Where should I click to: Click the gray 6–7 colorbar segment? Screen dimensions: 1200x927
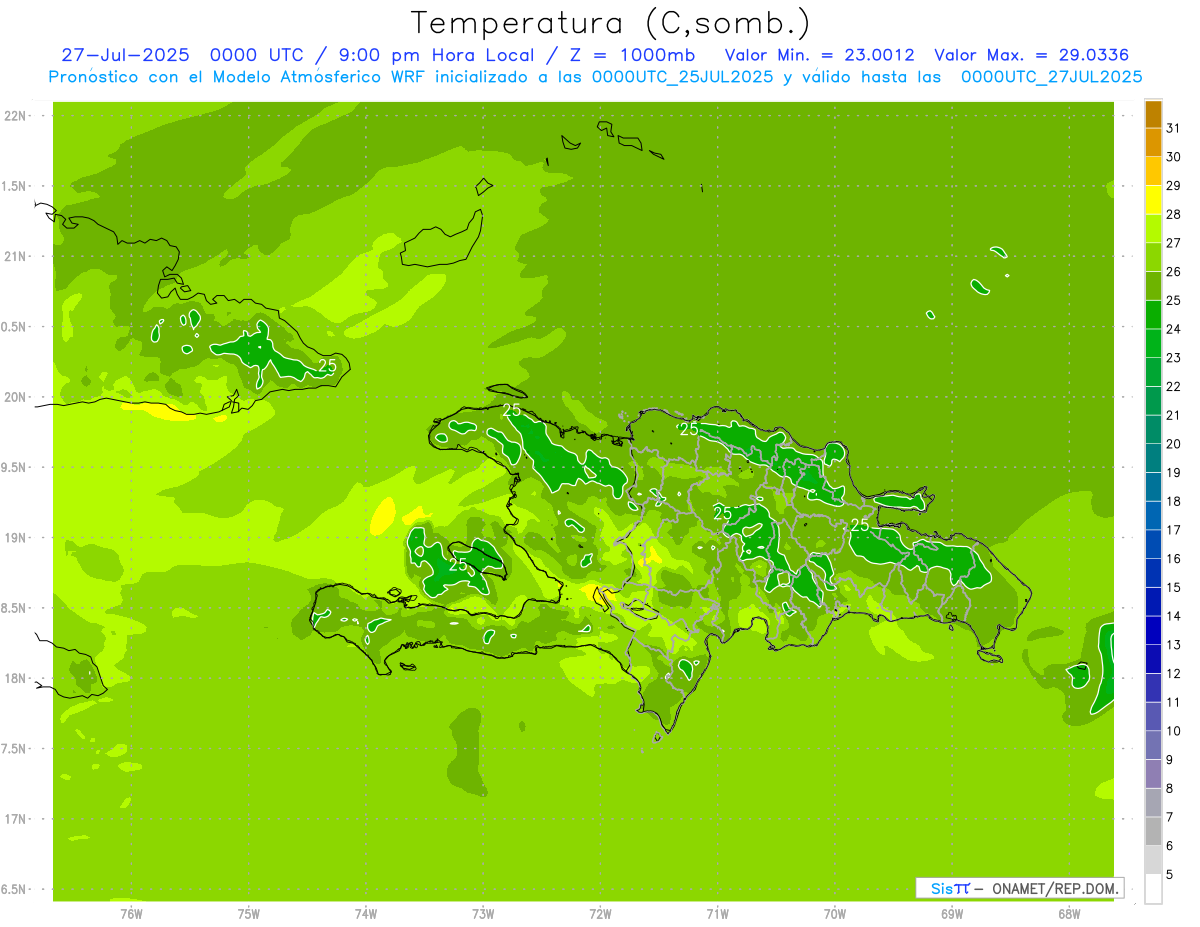pos(1153,831)
